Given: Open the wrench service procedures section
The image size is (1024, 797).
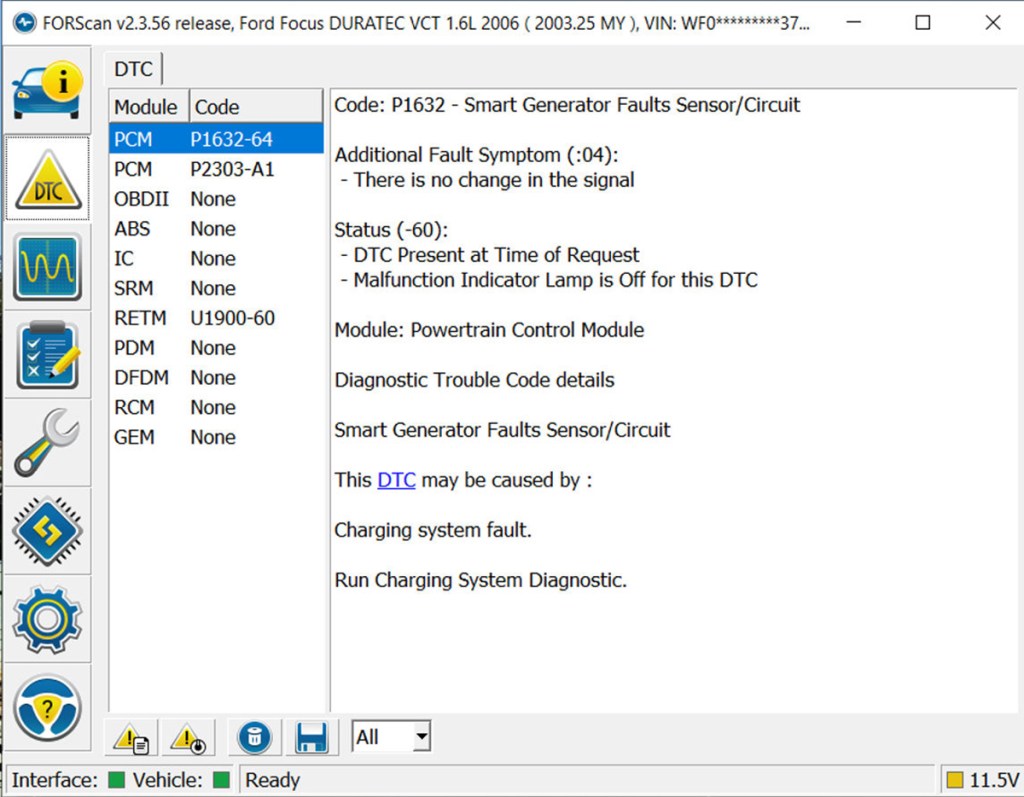Looking at the screenshot, I should point(47,442).
